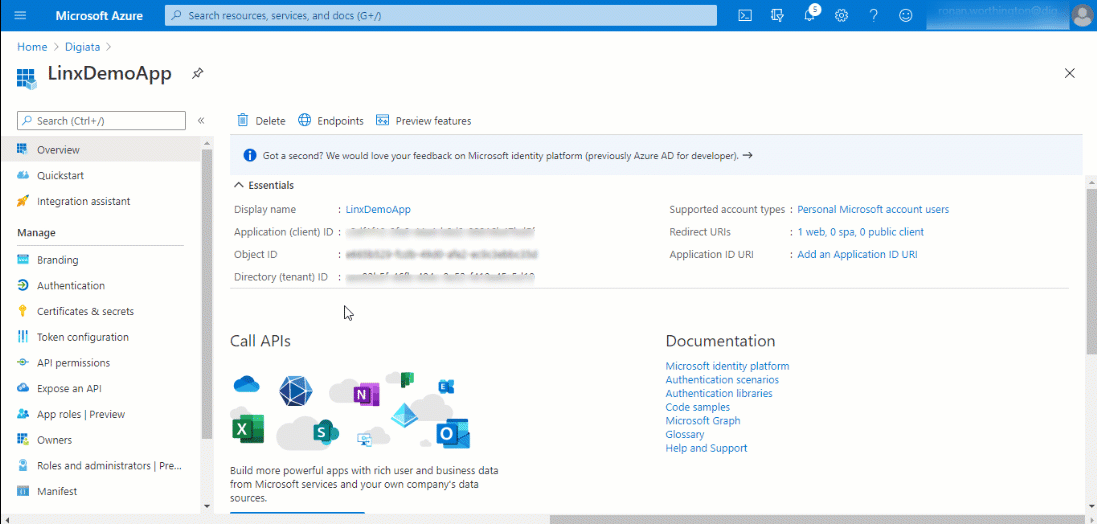
Task: Open Cloud Shell icon in top bar
Action: click(x=745, y=15)
